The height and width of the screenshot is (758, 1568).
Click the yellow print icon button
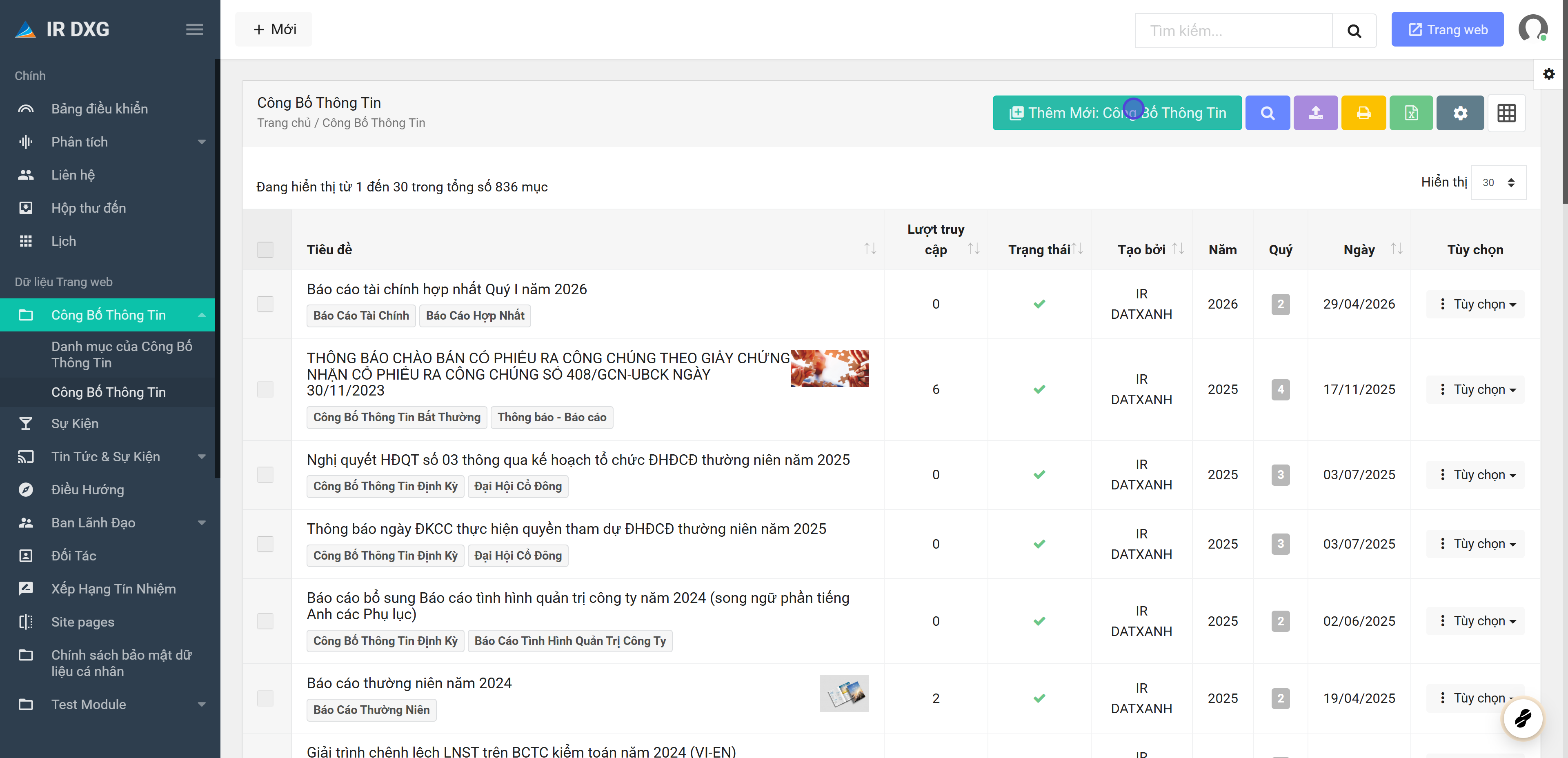click(1363, 113)
